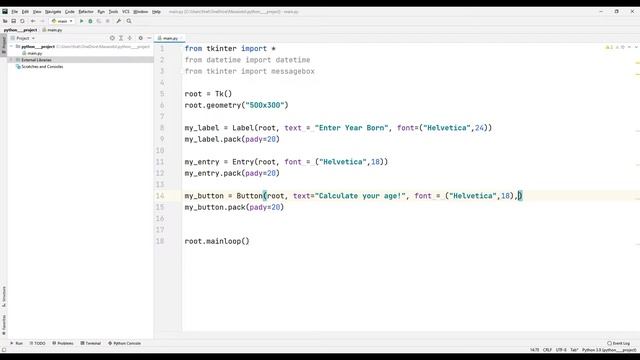This screenshot has width=640, height=360.
Task: Open the TODO tool window button
Action: coord(37,343)
